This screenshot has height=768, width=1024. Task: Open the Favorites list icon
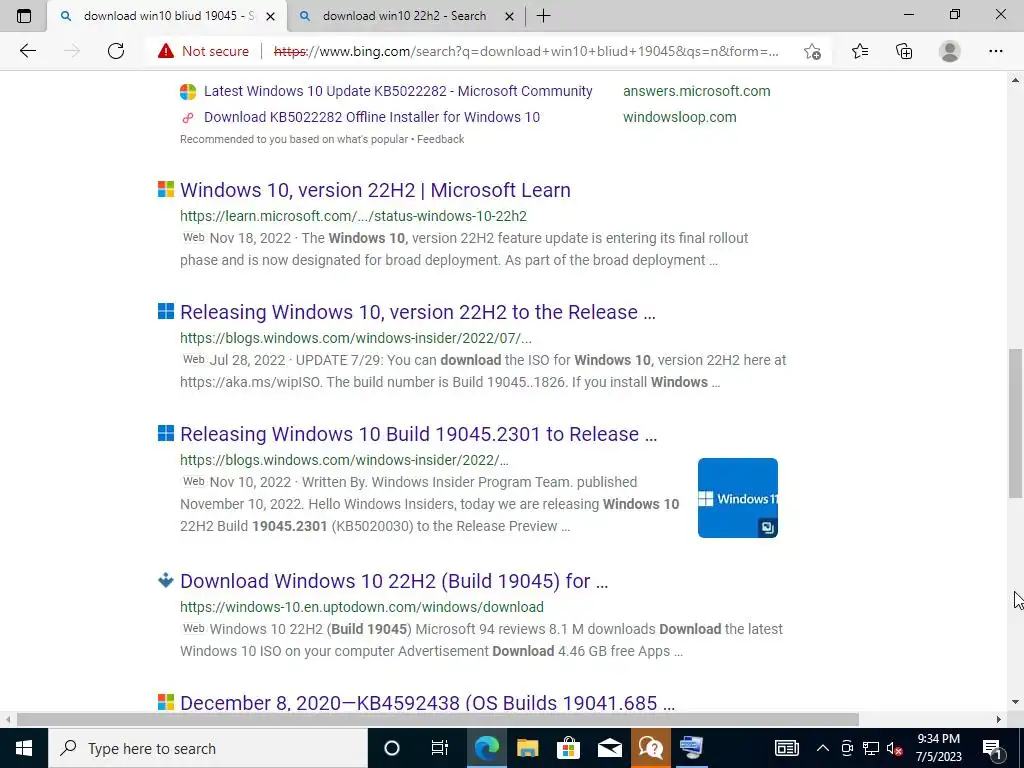pyautogui.click(x=859, y=51)
